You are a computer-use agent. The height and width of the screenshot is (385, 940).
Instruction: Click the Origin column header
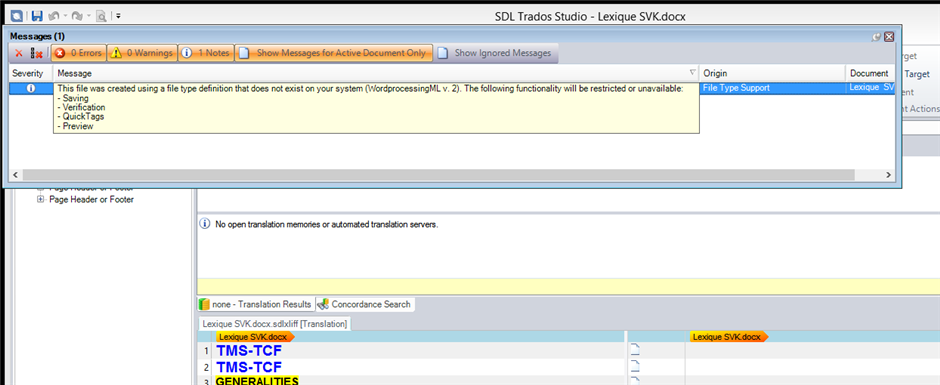(772, 73)
